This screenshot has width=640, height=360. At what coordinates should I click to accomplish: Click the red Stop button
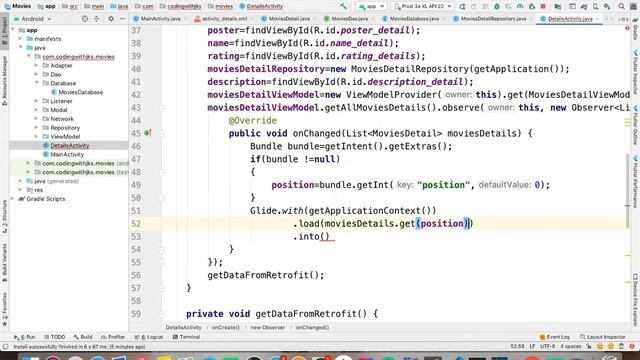pos(543,6)
